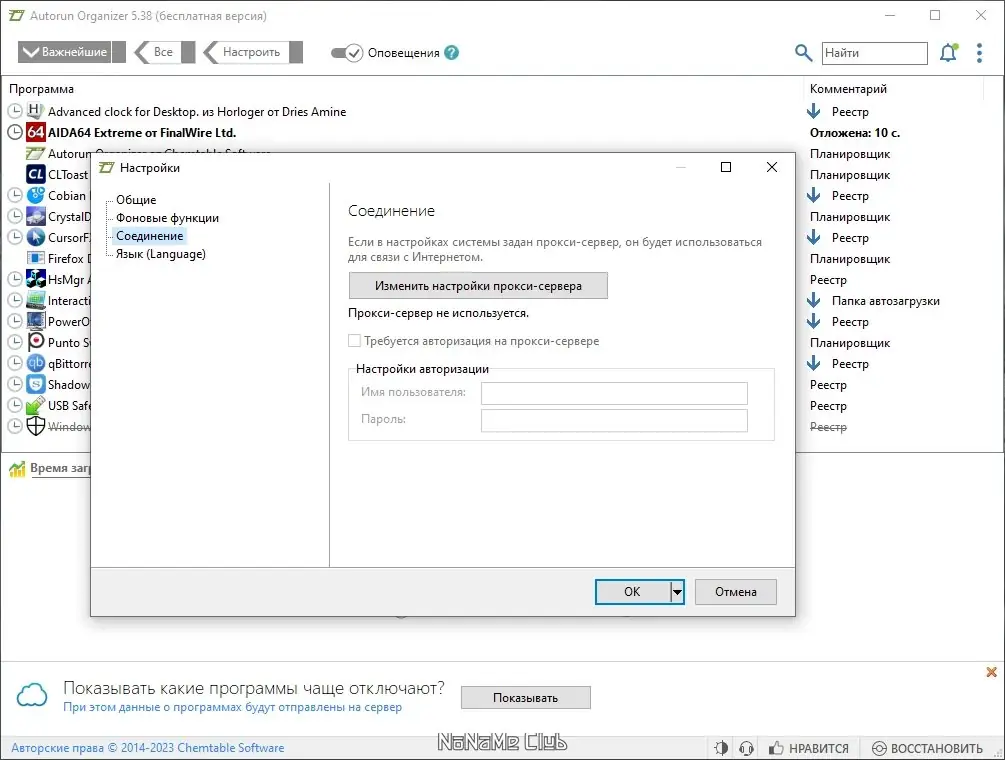
Task: Click the Отложена: 10 с. comment
Action: (855, 133)
